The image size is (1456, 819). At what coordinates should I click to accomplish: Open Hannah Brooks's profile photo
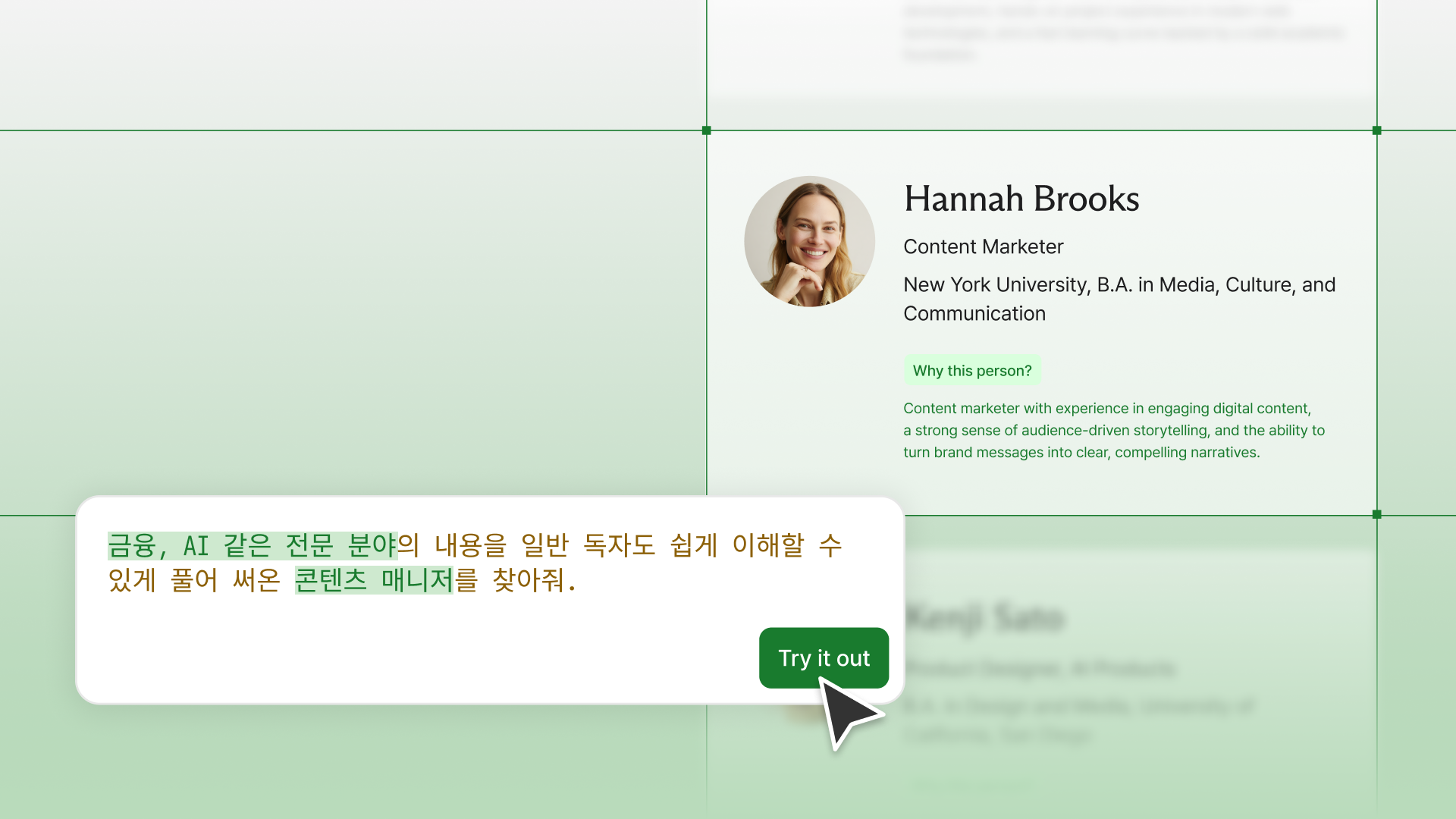(x=809, y=241)
